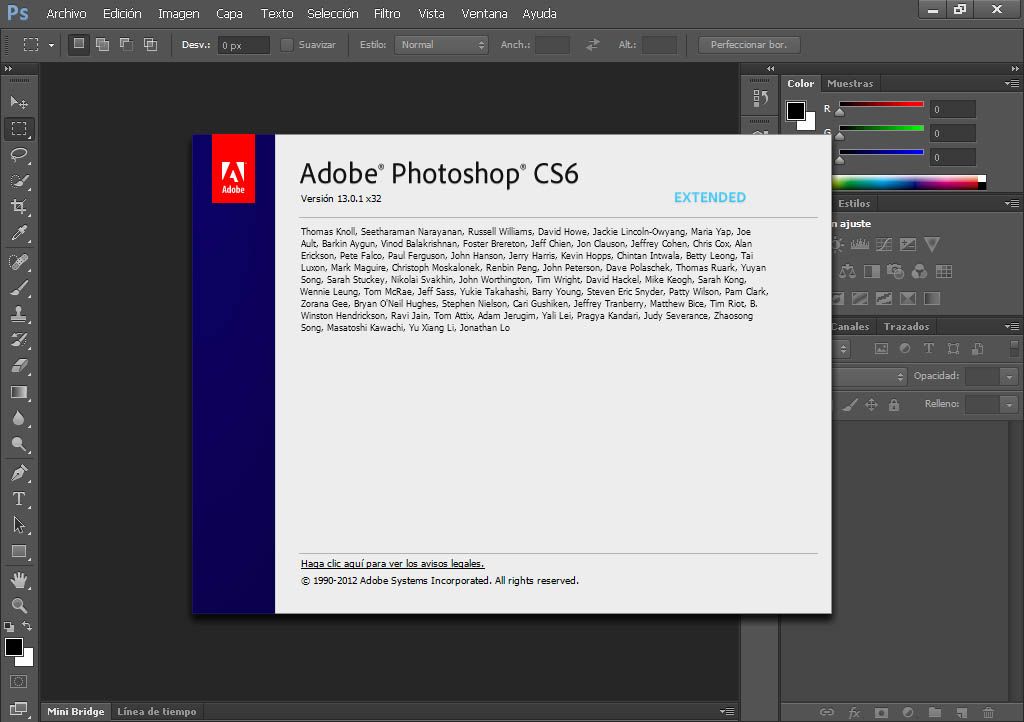Open the Archivo menu
This screenshot has height=722, width=1024.
(x=66, y=13)
